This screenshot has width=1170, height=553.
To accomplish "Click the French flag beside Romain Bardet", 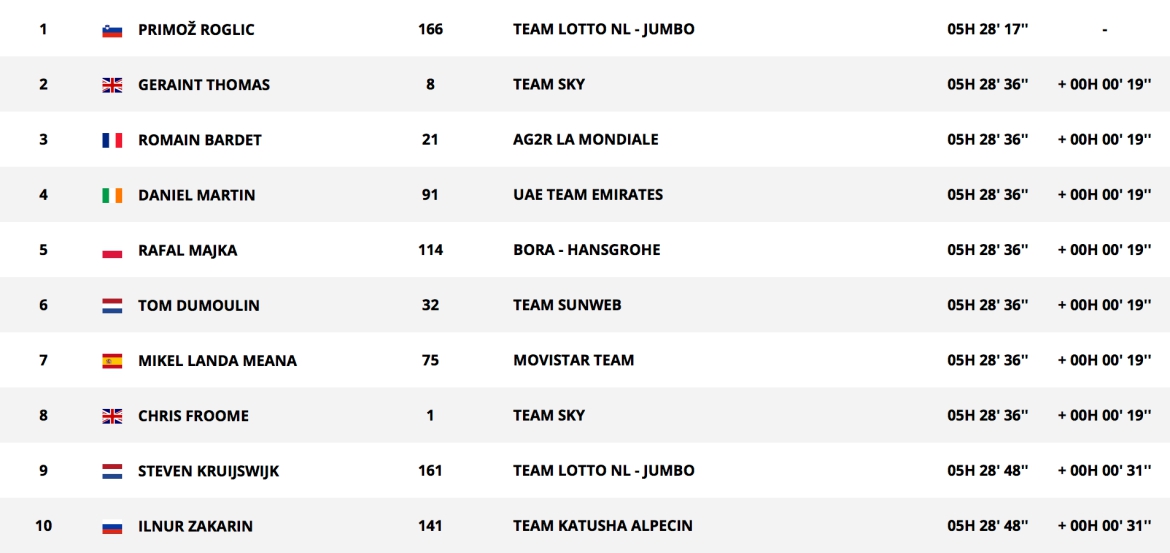I will coord(112,140).
